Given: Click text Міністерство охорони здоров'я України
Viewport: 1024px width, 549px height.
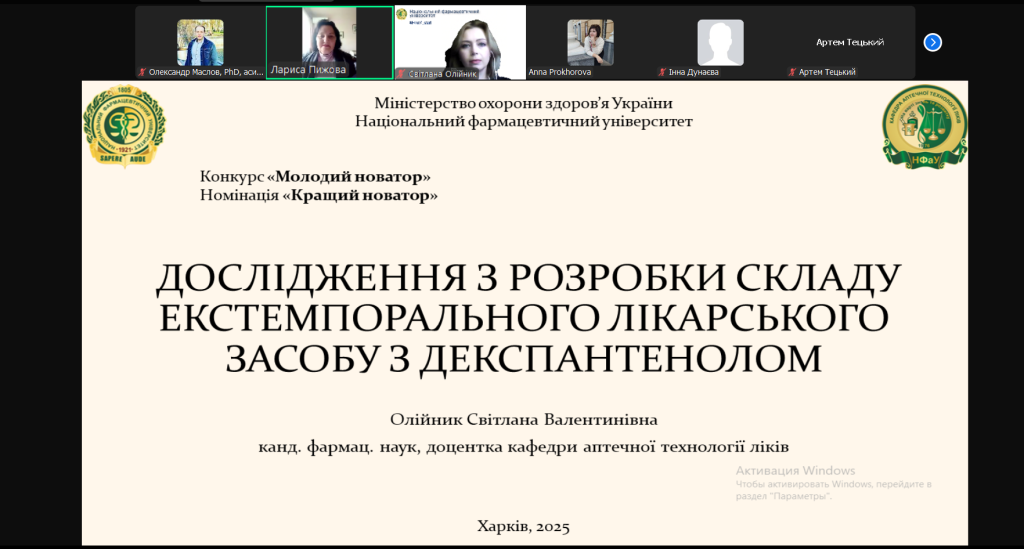Looking at the screenshot, I should coord(524,103).
